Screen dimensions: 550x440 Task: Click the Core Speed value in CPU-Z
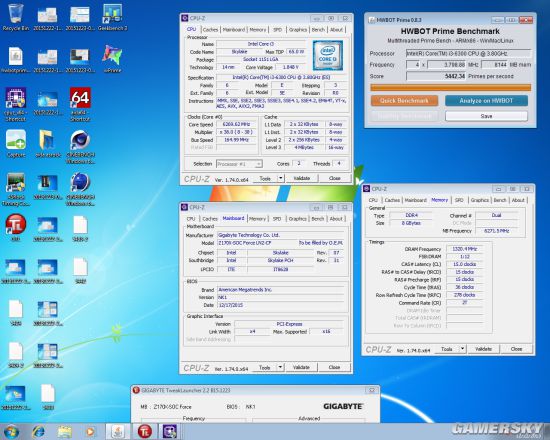(x=237, y=124)
